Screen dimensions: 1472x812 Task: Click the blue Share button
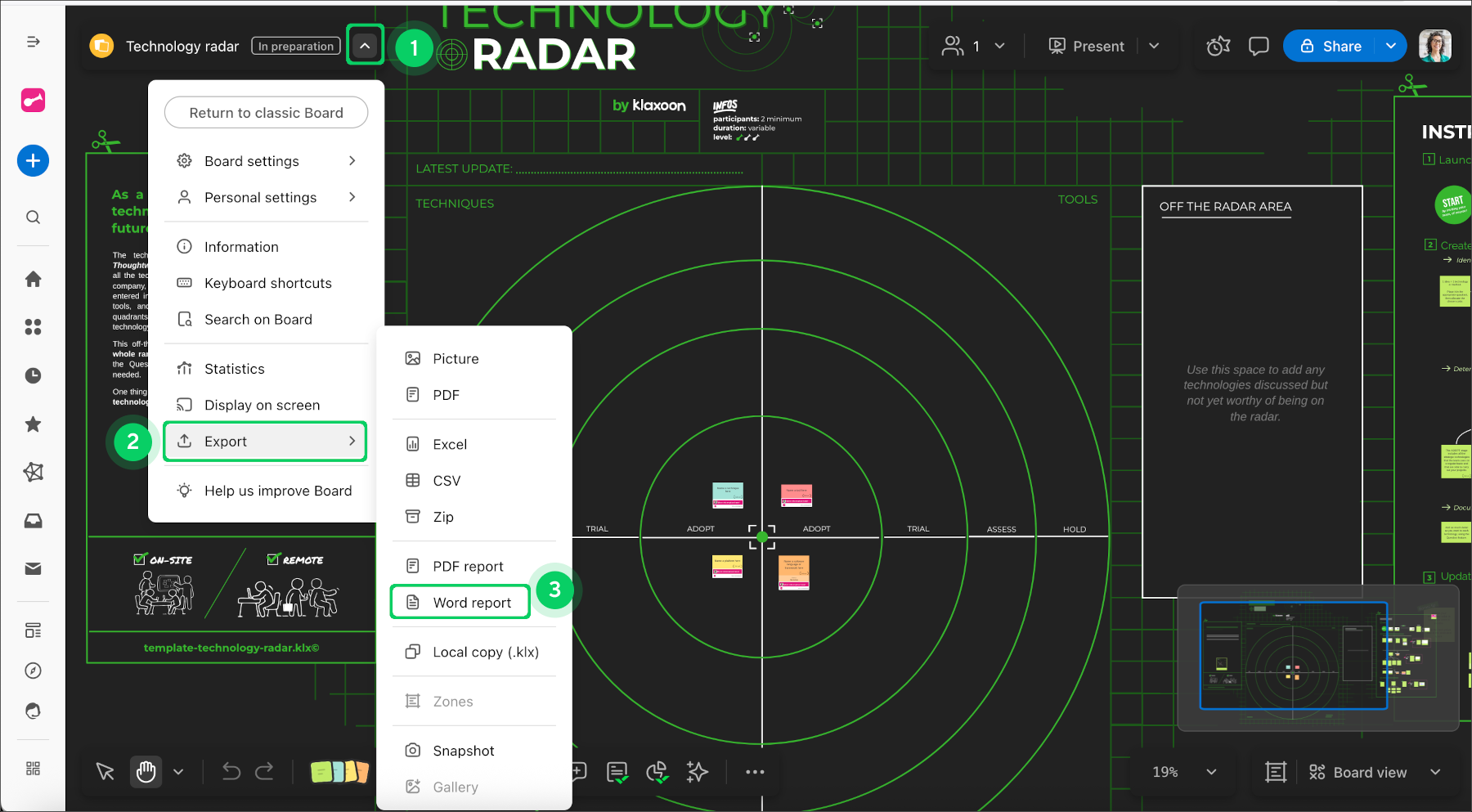point(1331,47)
